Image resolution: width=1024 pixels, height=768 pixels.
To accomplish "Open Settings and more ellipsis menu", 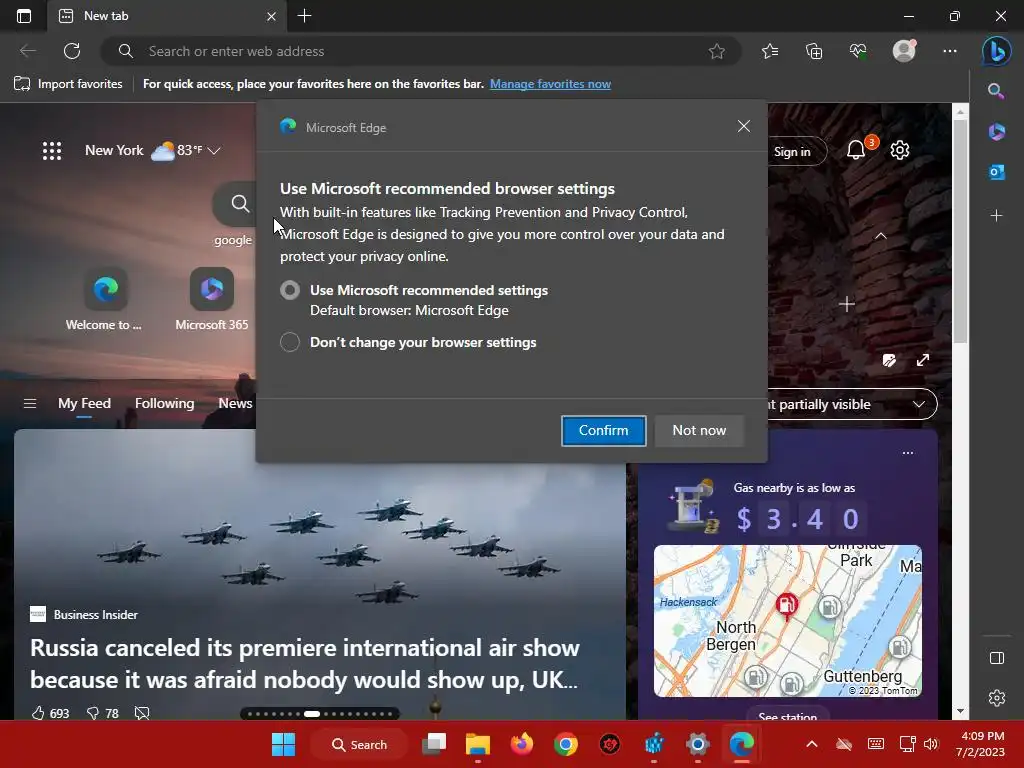I will (x=950, y=51).
